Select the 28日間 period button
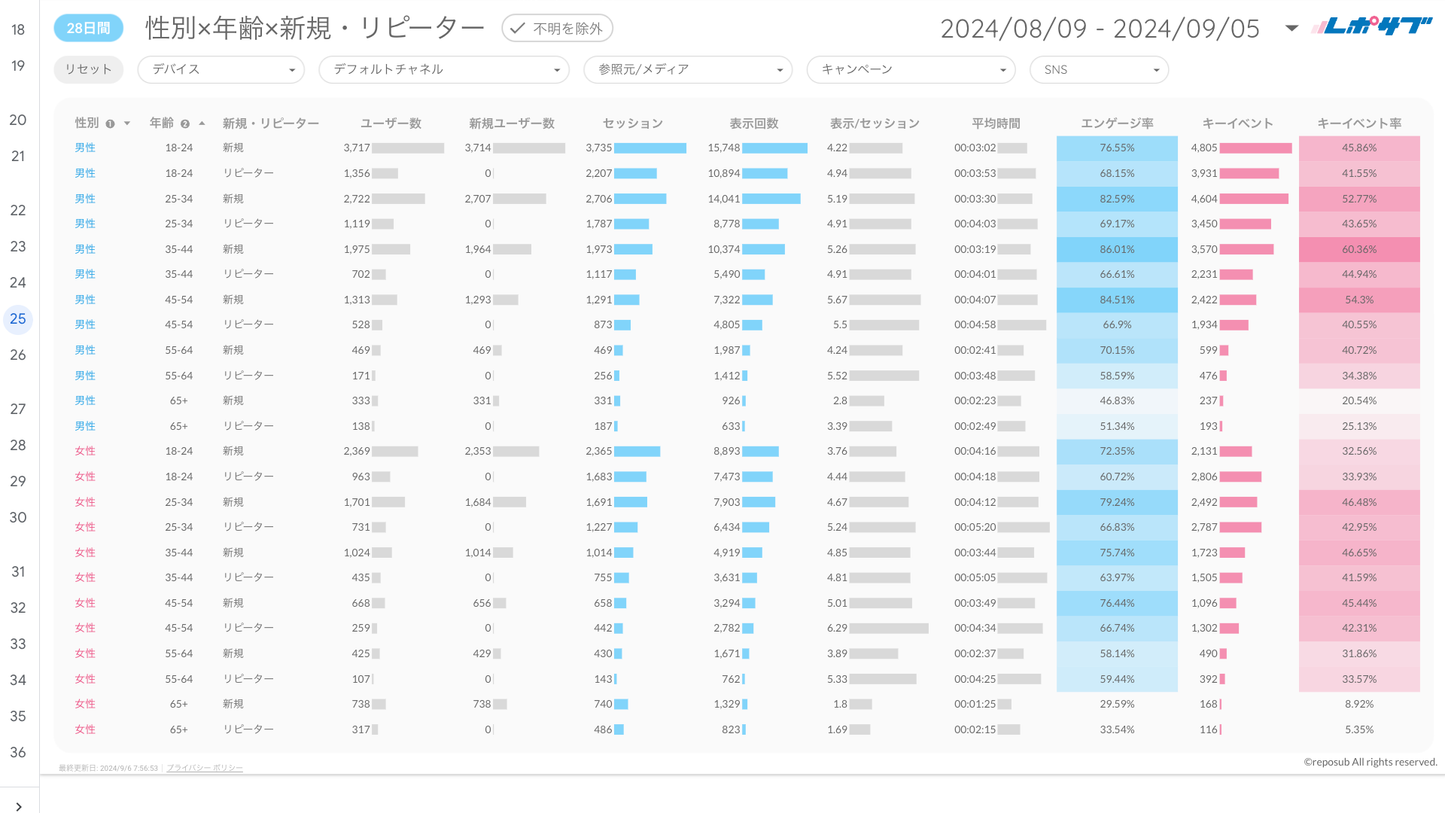The height and width of the screenshot is (813, 1445). coord(88,28)
